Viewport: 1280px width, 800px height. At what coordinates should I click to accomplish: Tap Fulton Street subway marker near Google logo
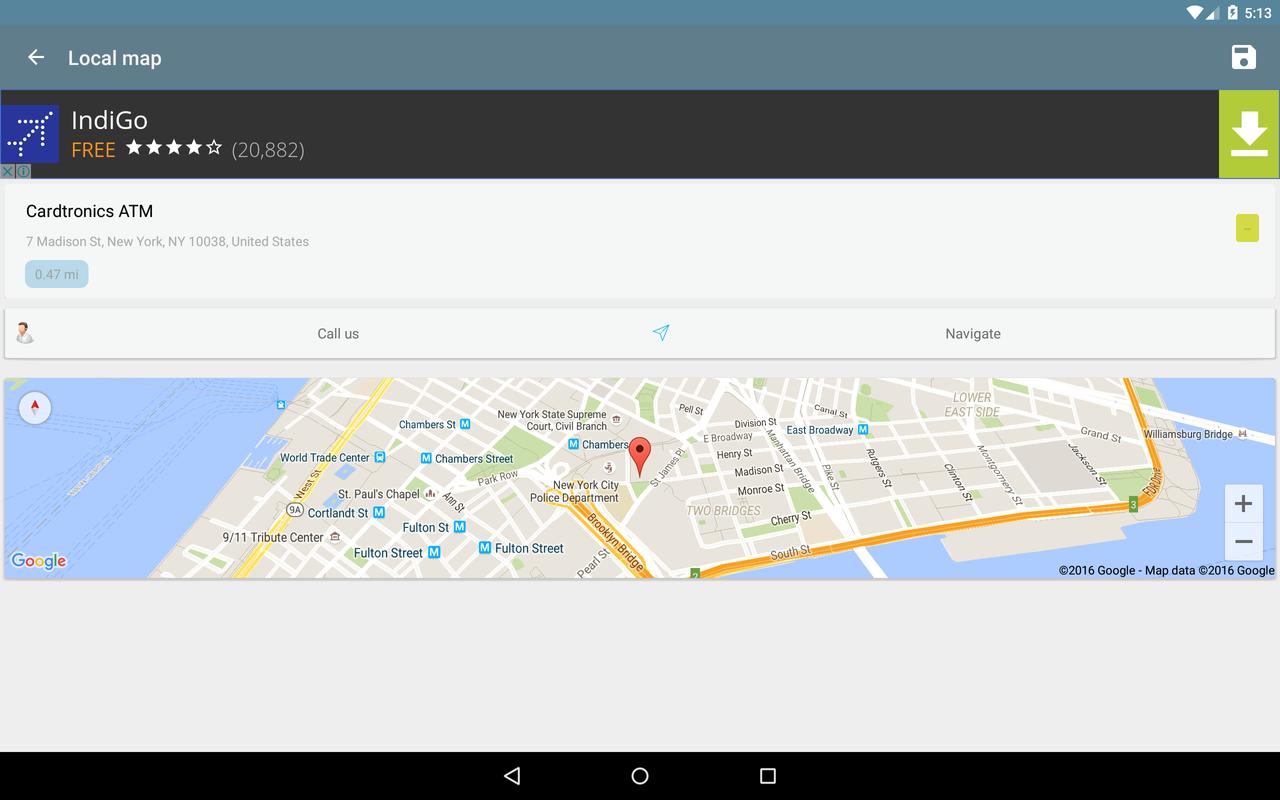434,552
